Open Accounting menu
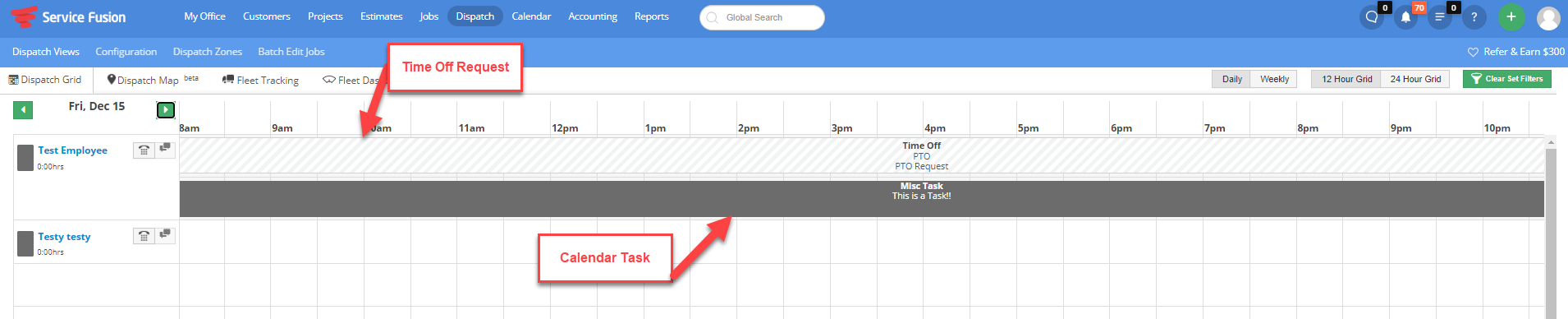Image resolution: width=1568 pixels, height=319 pixels. click(x=593, y=16)
